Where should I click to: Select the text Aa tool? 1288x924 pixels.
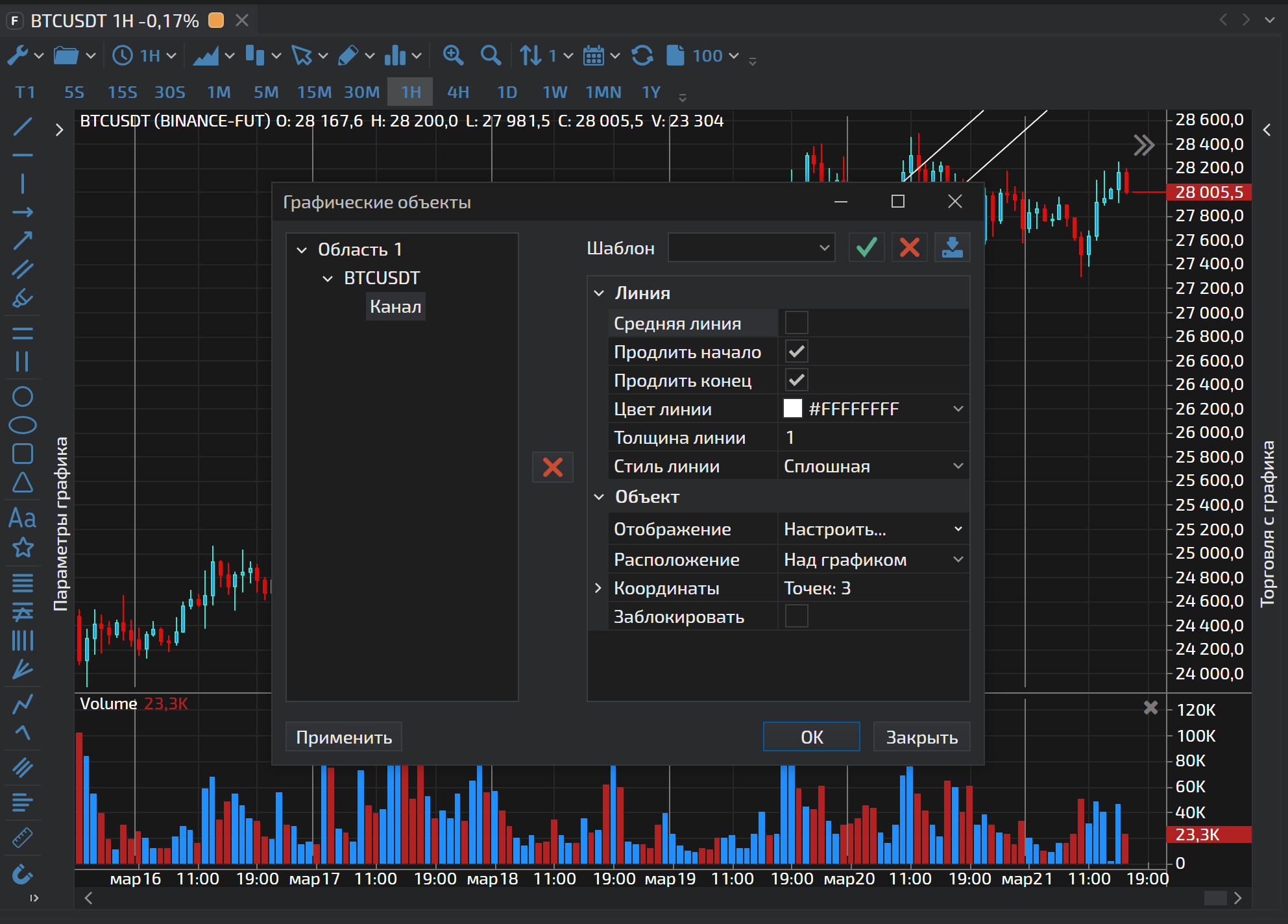[x=23, y=518]
